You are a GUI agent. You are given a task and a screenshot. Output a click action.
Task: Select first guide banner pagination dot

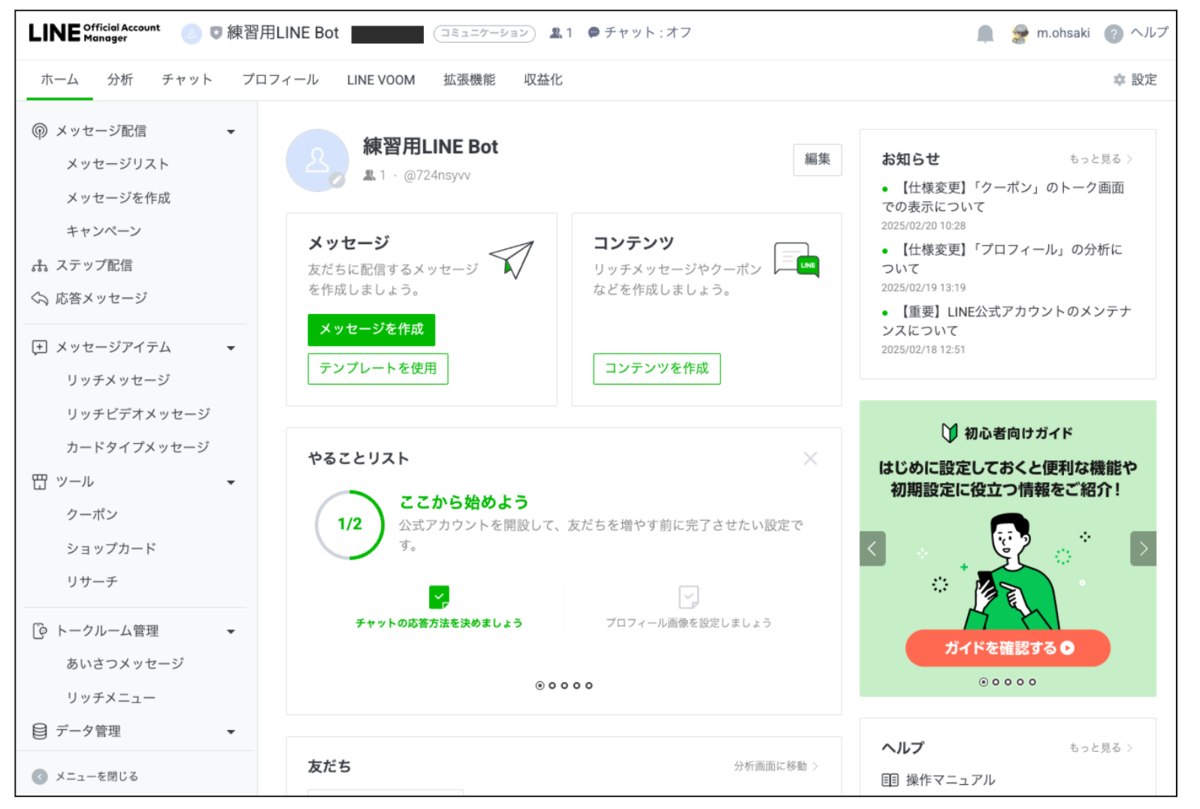coord(983,682)
